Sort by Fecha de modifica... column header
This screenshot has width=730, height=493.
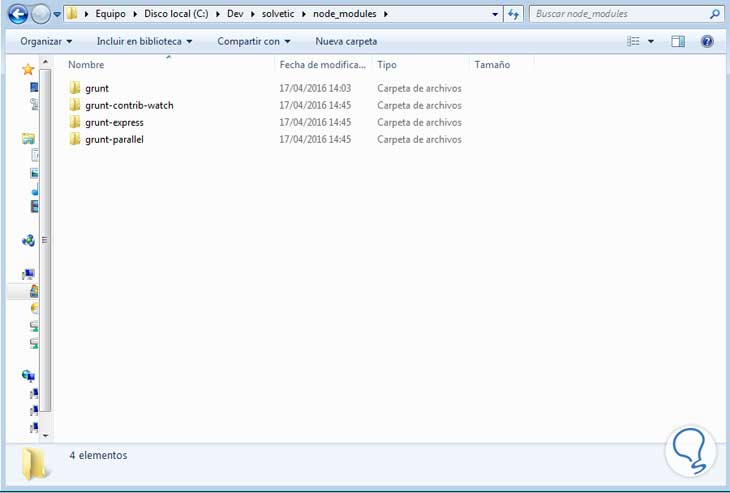323,65
